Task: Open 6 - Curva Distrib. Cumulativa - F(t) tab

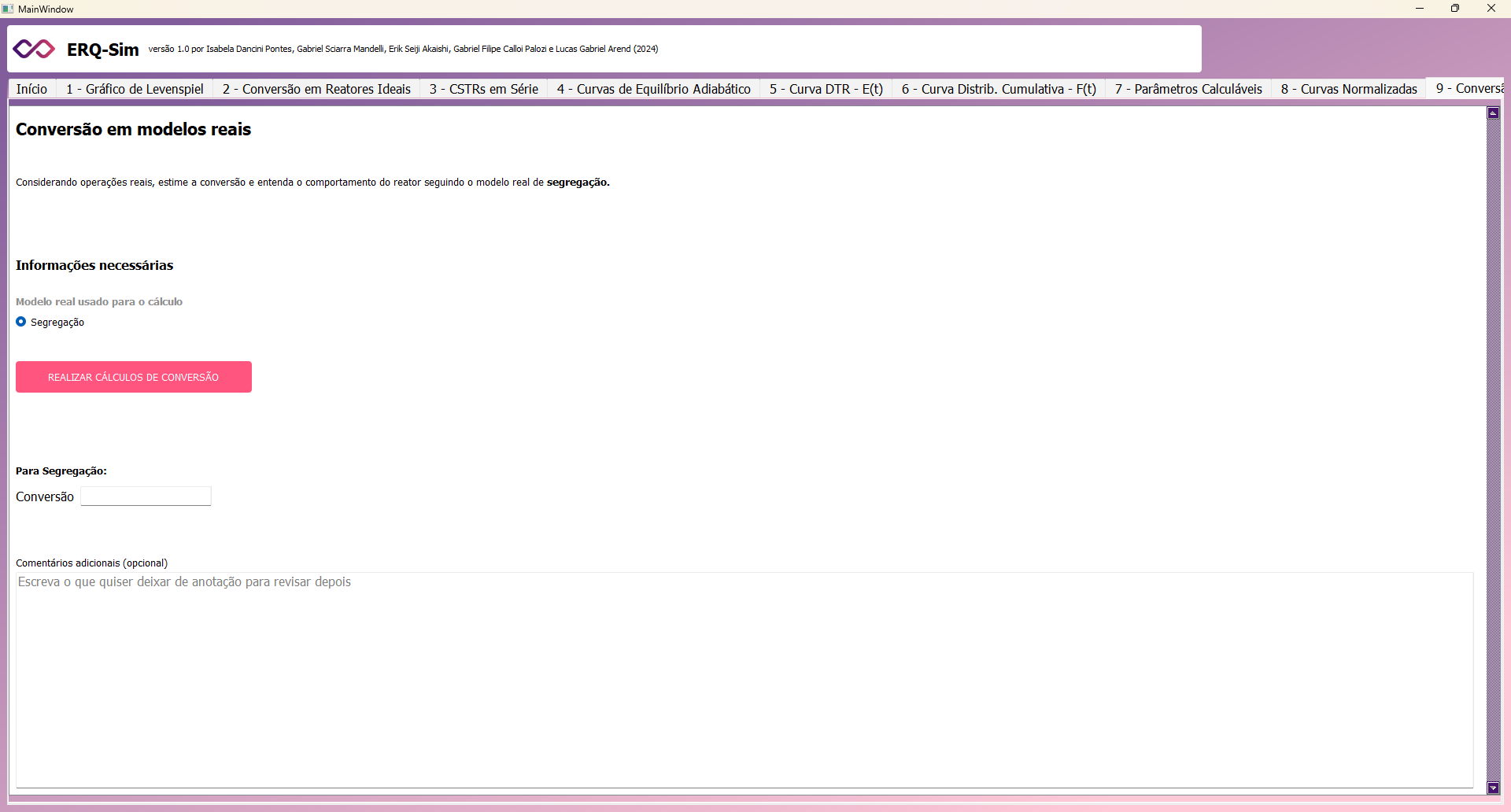Action: (998, 89)
